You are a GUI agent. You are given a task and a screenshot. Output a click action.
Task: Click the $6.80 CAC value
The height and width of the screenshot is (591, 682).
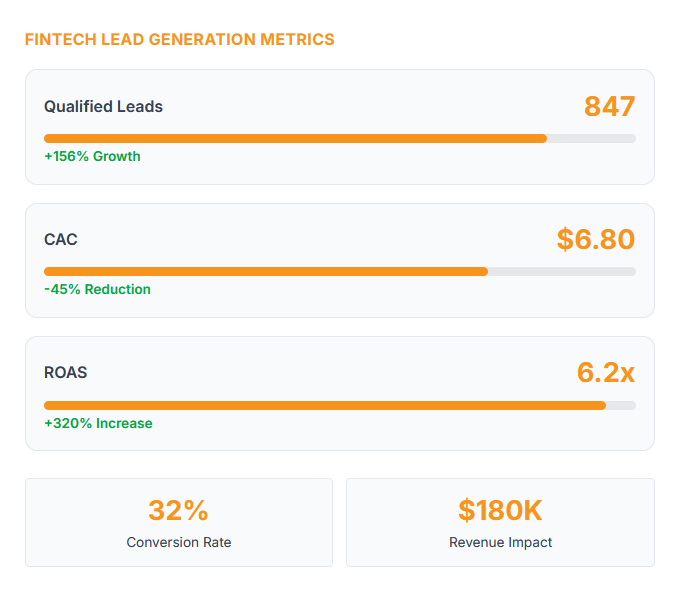(x=595, y=239)
